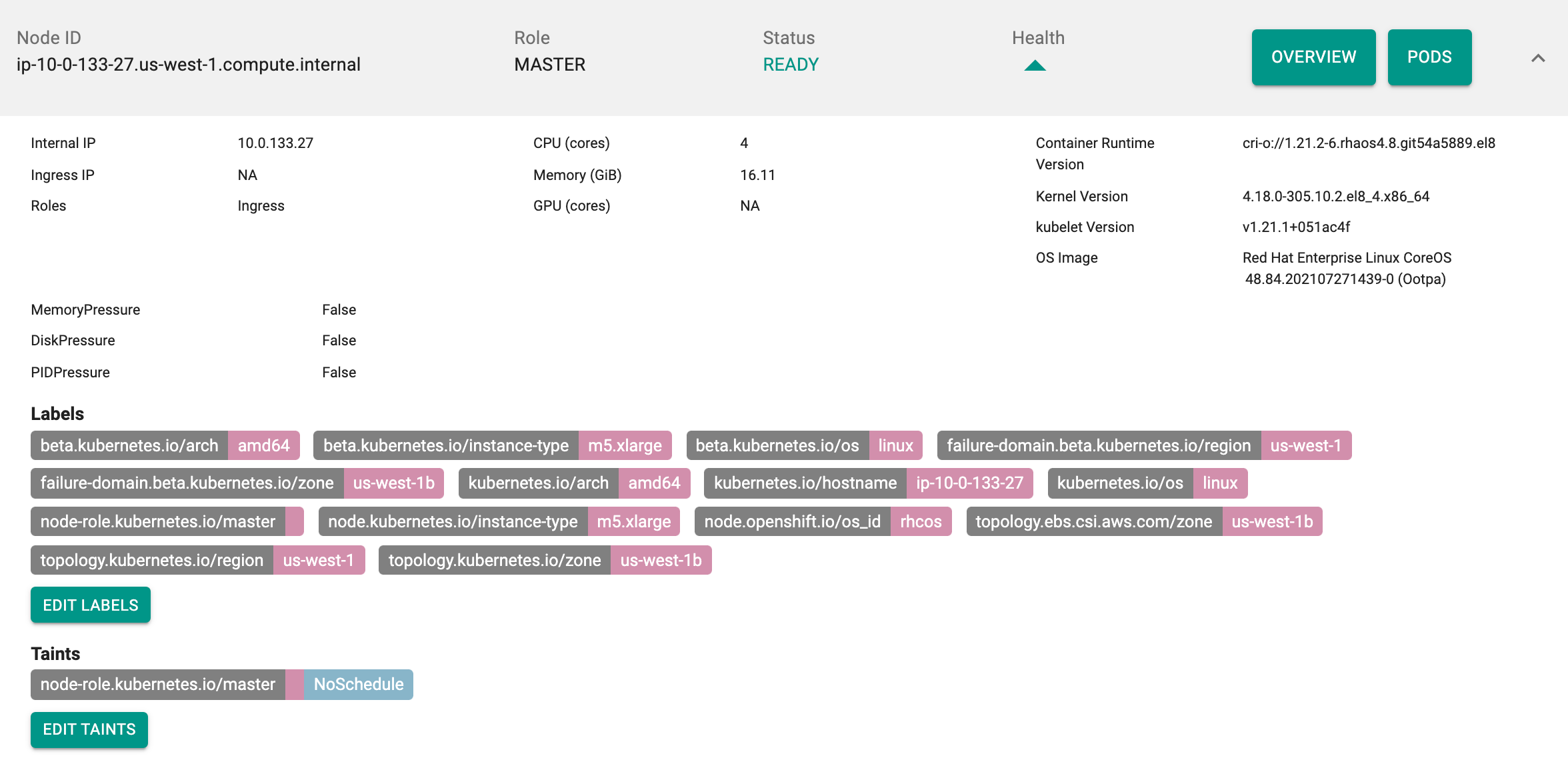Click beta.kubernetes.io/instance-type m5.xlarge label

pyautogui.click(x=493, y=445)
